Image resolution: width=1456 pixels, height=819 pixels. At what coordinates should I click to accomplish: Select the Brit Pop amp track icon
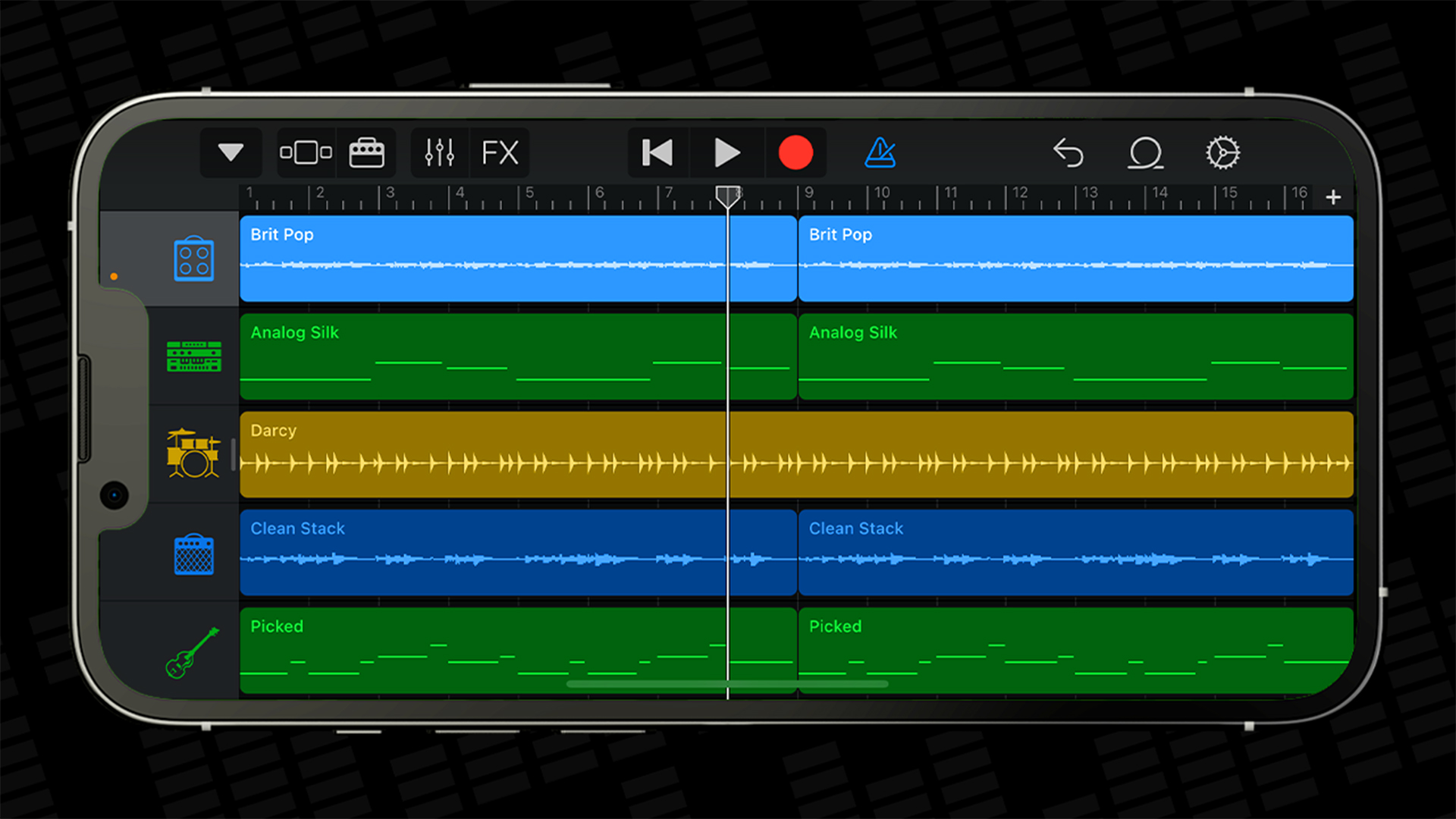(194, 259)
